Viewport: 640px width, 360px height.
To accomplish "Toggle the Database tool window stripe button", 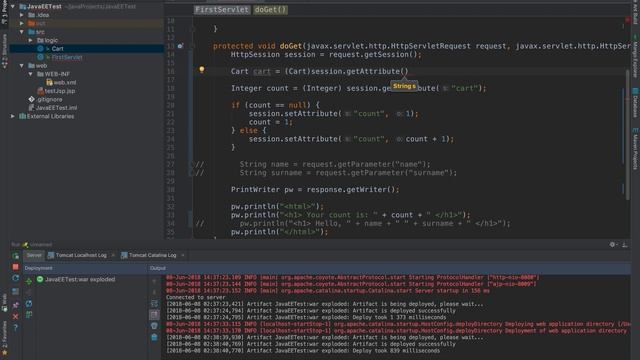I will [x=636, y=102].
